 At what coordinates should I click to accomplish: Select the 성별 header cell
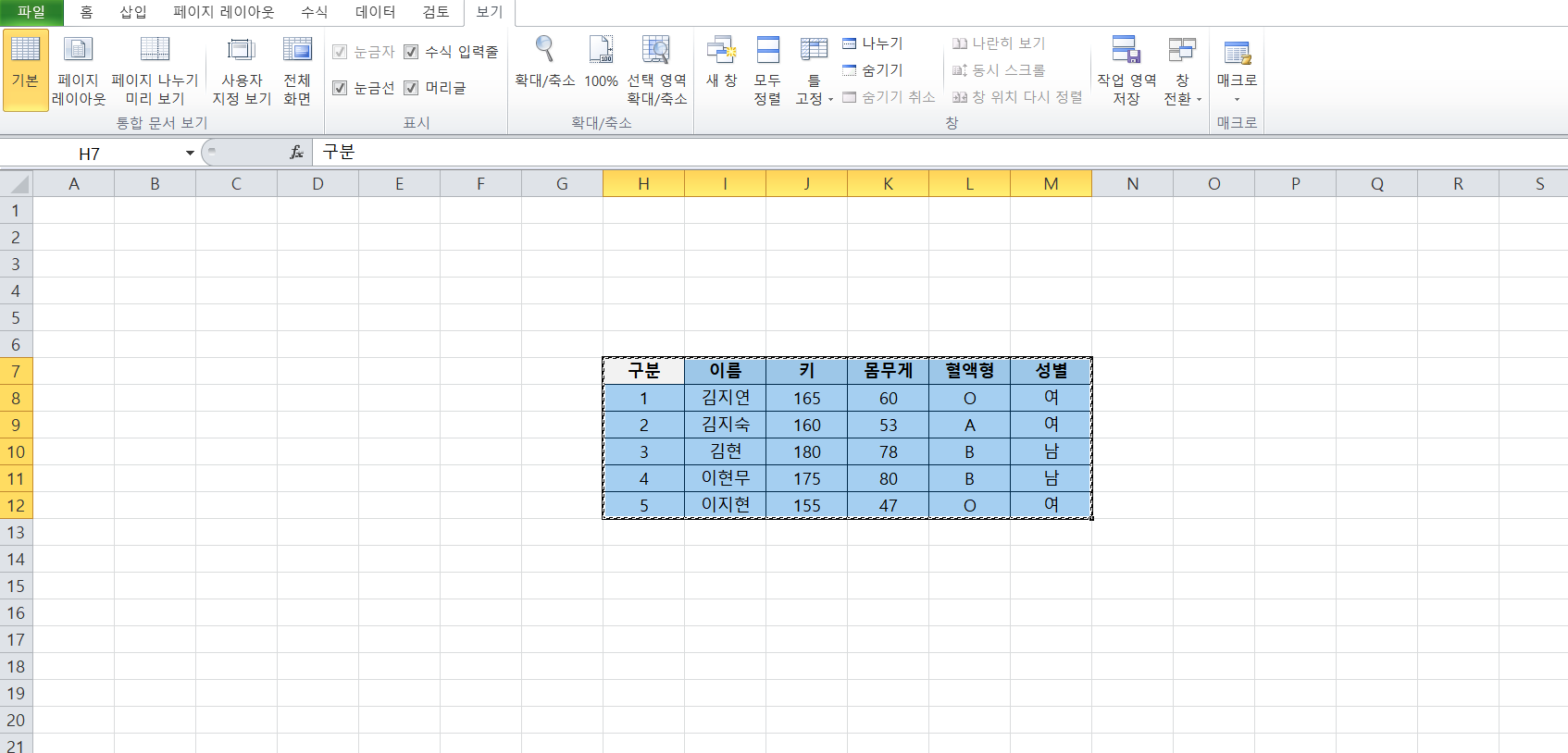[x=1051, y=371]
